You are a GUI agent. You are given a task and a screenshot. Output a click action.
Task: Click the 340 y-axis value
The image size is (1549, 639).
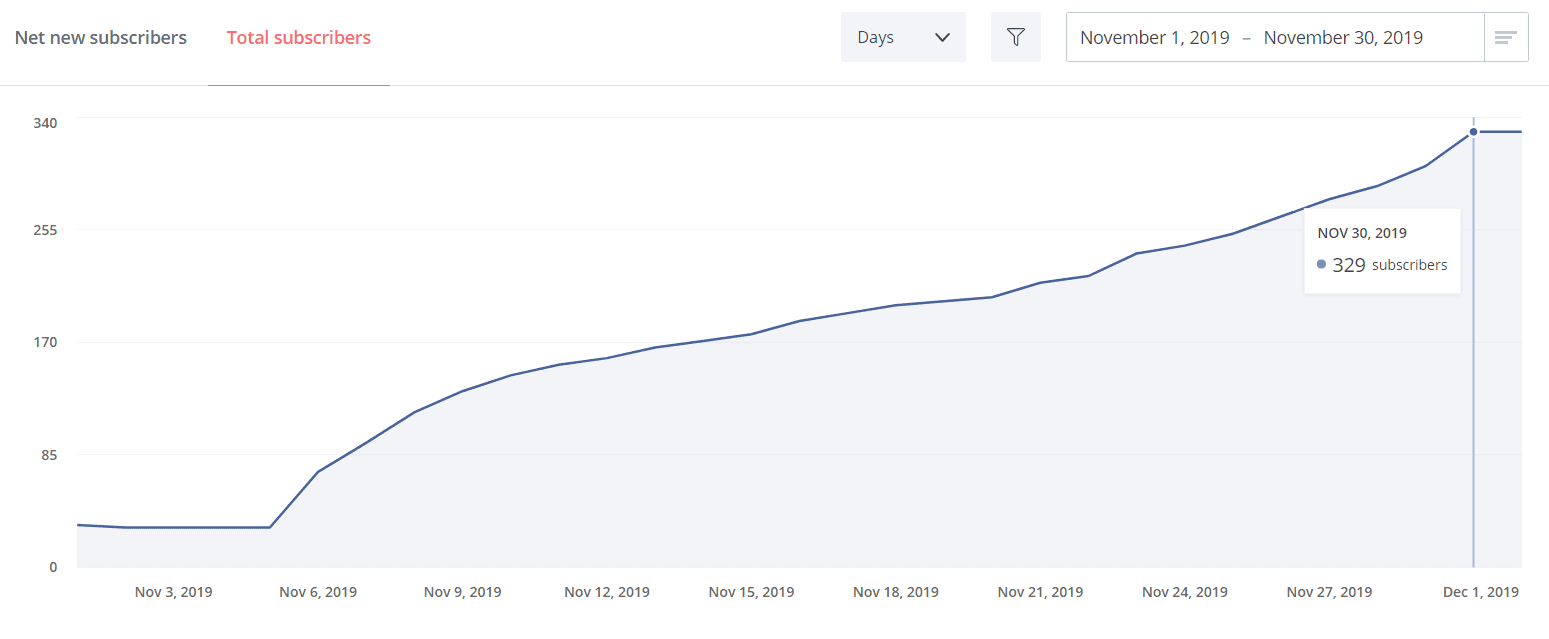tap(47, 122)
